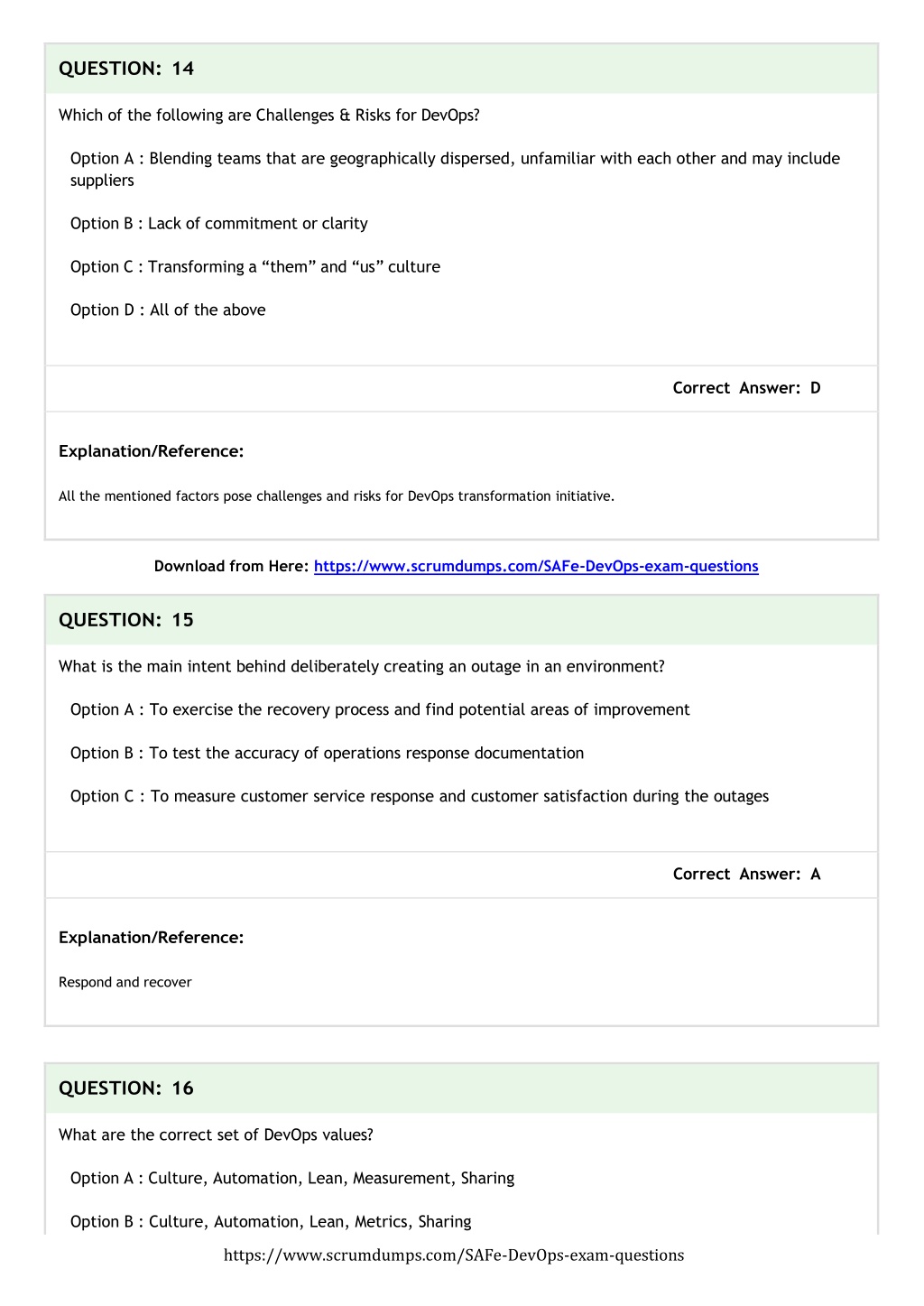Click the Download from Here label
This screenshot has height=1306, width=924.
point(232,566)
